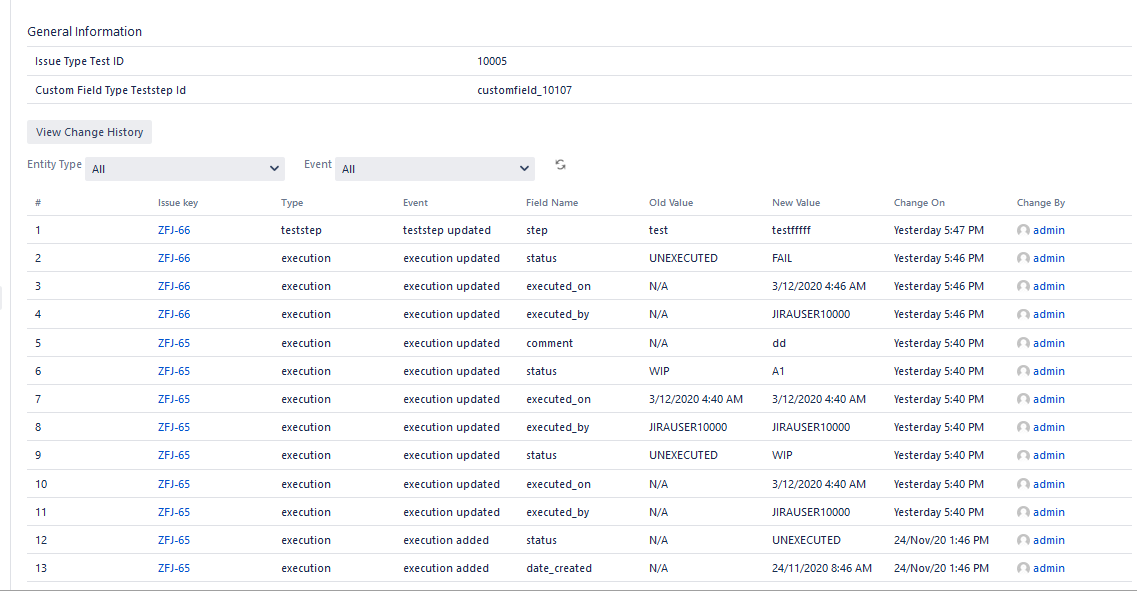Open ZFJ-66 issue link in row 1
This screenshot has width=1137, height=591.
pos(174,230)
